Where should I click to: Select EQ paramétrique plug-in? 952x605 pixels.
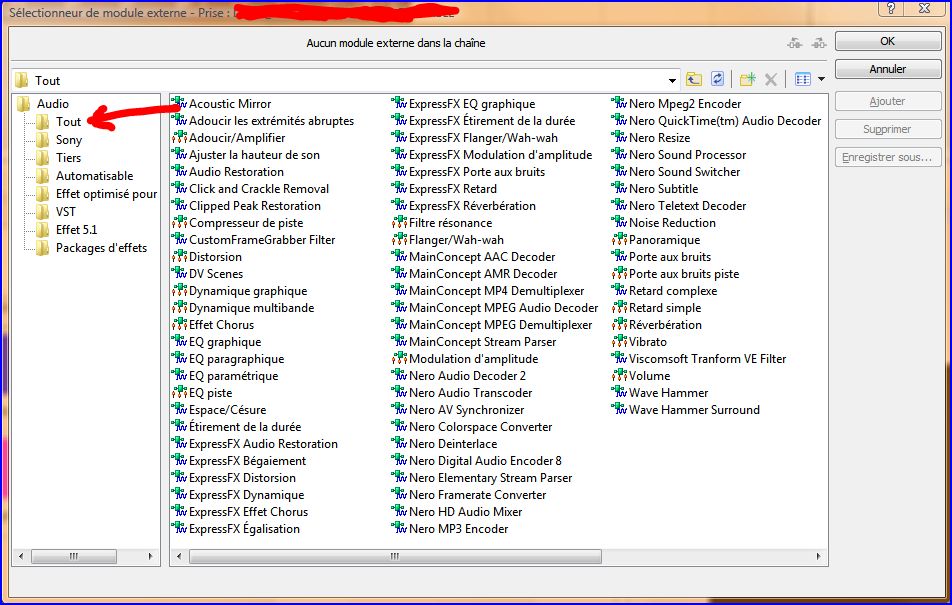pyautogui.click(x=233, y=375)
